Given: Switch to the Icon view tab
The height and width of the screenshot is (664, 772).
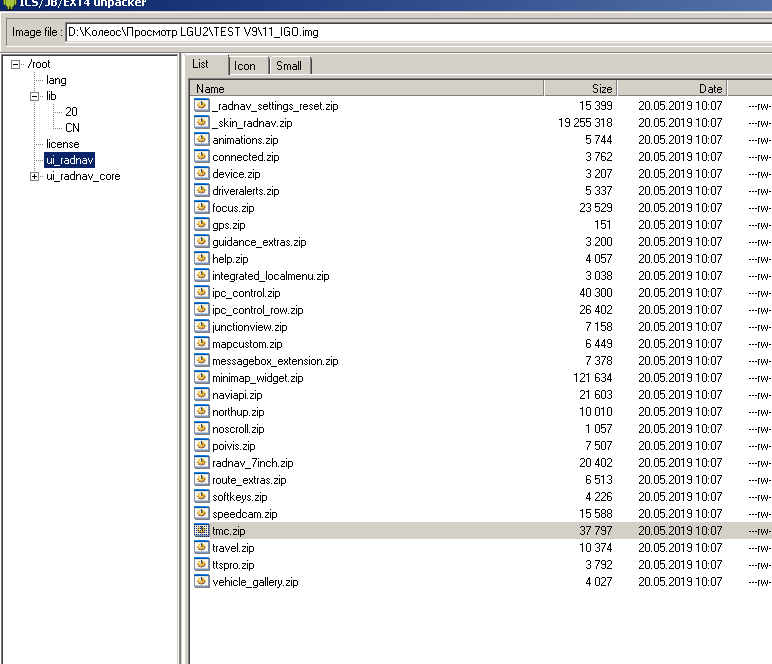Looking at the screenshot, I should [245, 66].
